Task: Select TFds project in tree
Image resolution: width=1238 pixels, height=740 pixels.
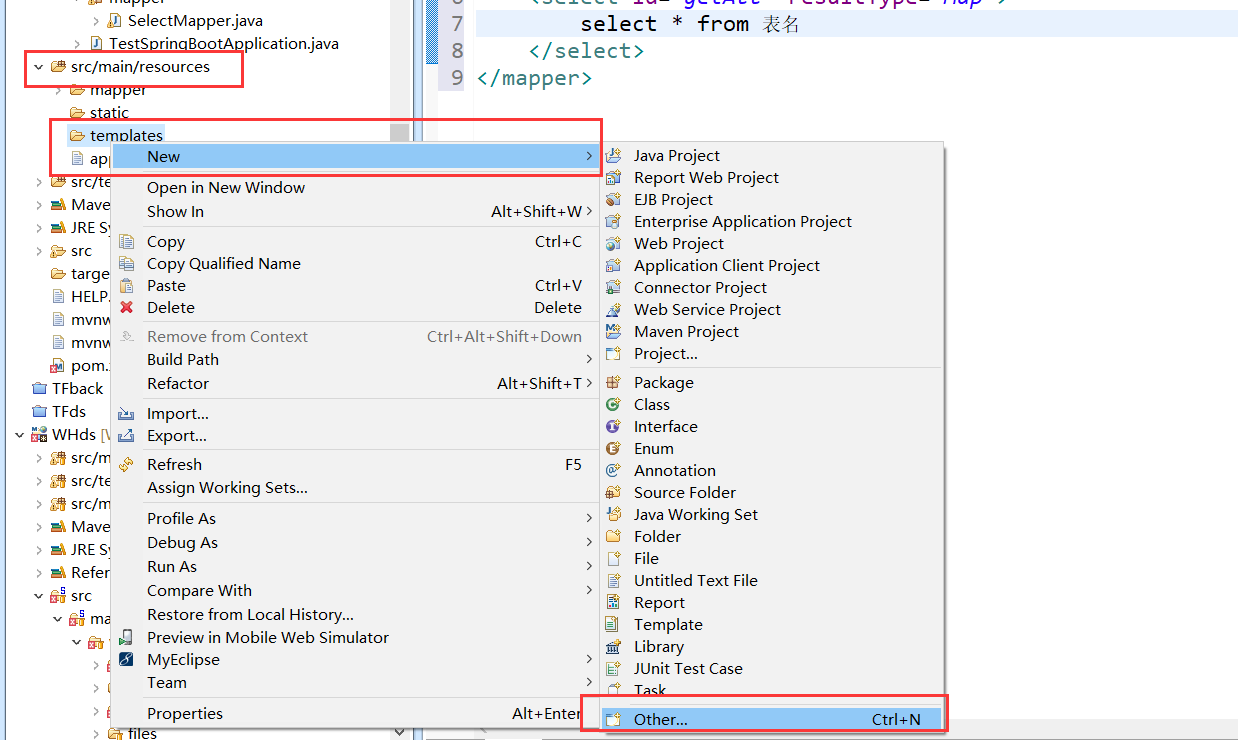Action: pyautogui.click(x=69, y=411)
